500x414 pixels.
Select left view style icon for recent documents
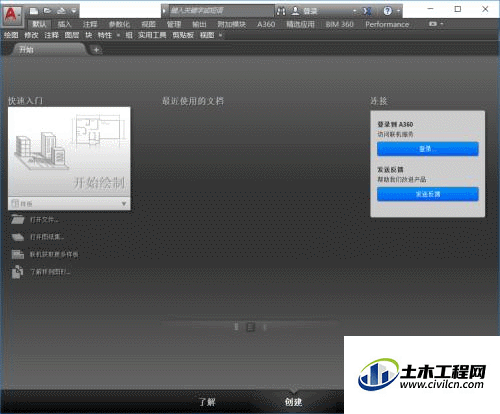click(236, 327)
